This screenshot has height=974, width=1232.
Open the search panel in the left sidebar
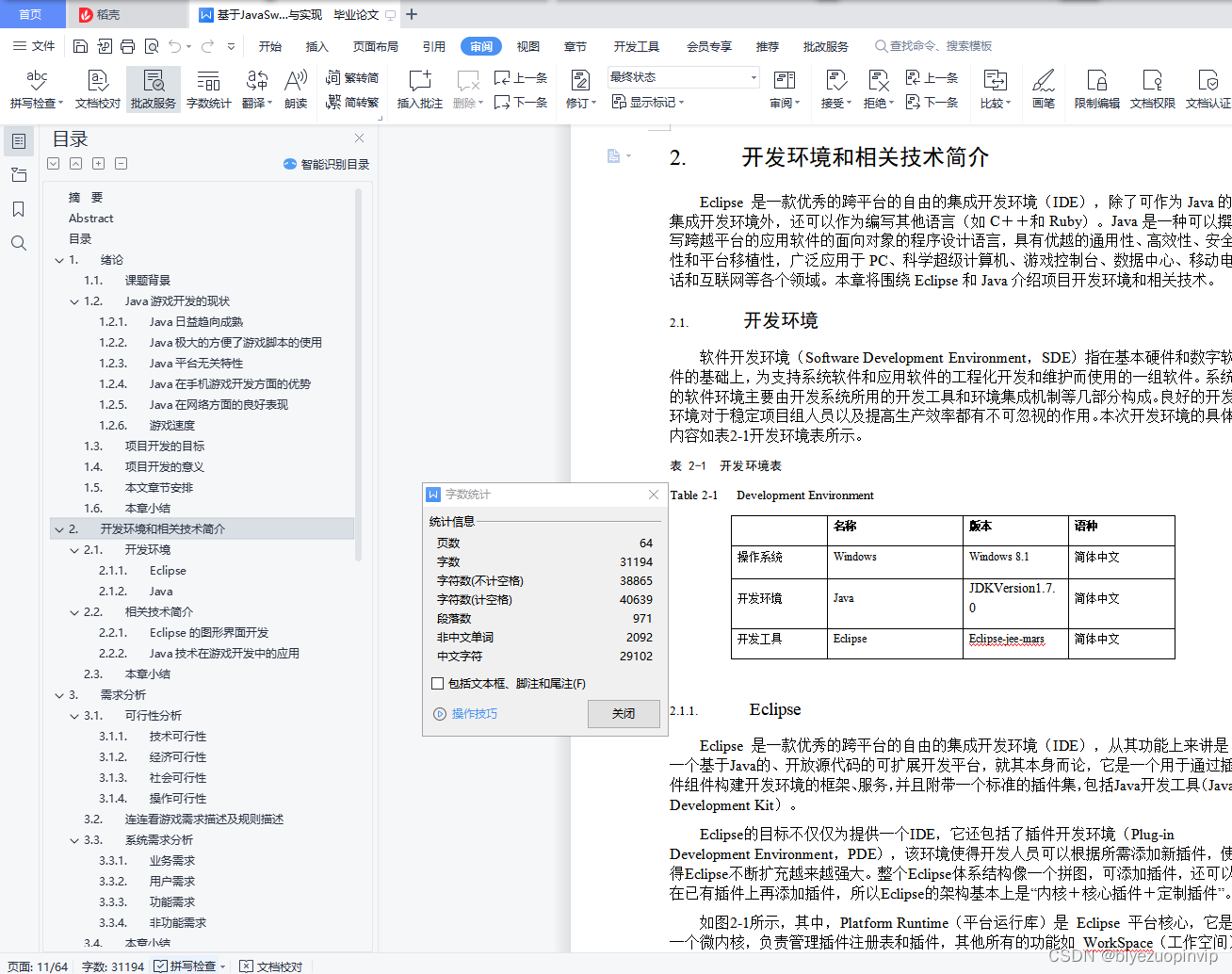[x=18, y=243]
